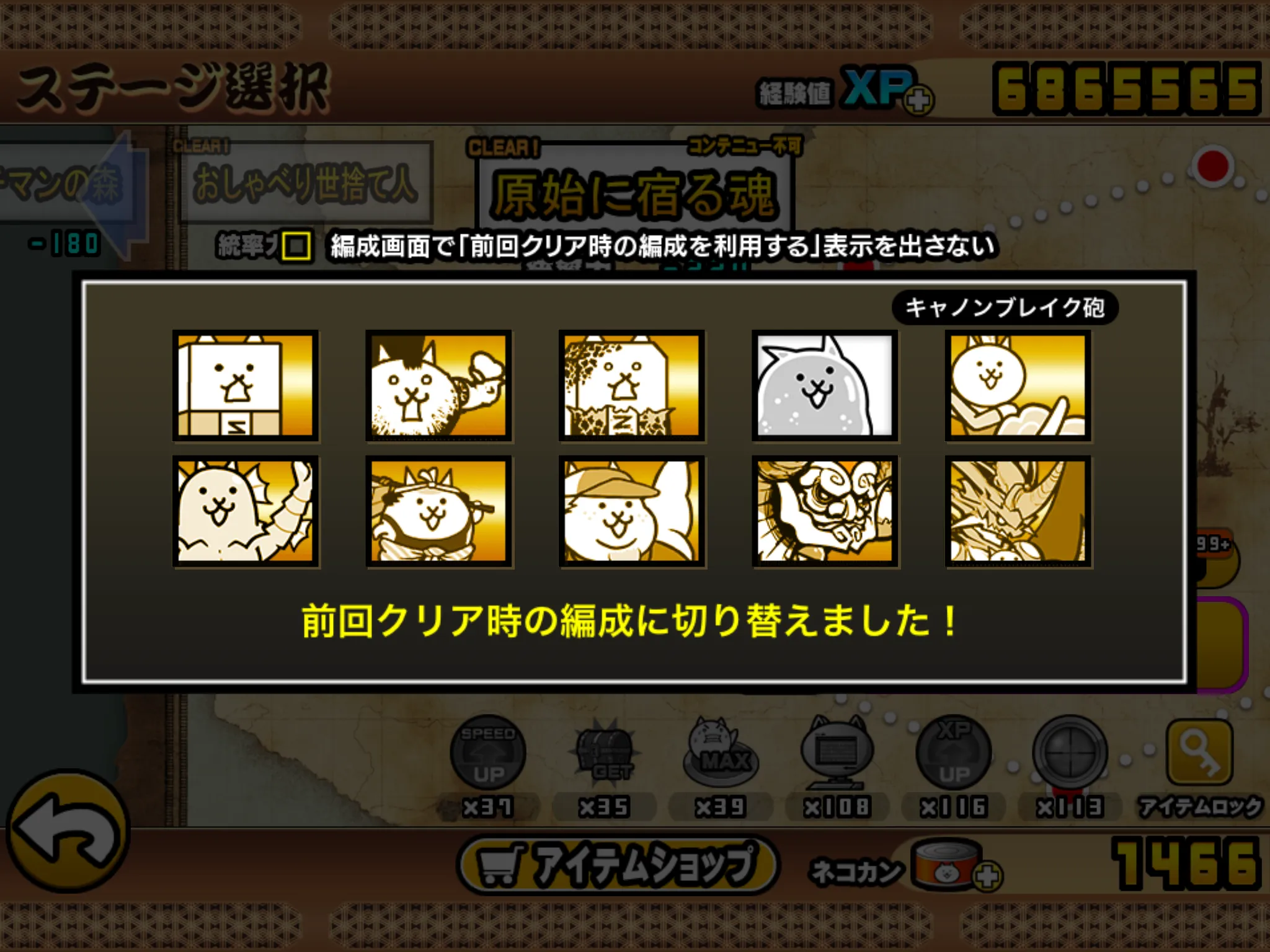Select the Sniper Cat crosshair item

1070,752
